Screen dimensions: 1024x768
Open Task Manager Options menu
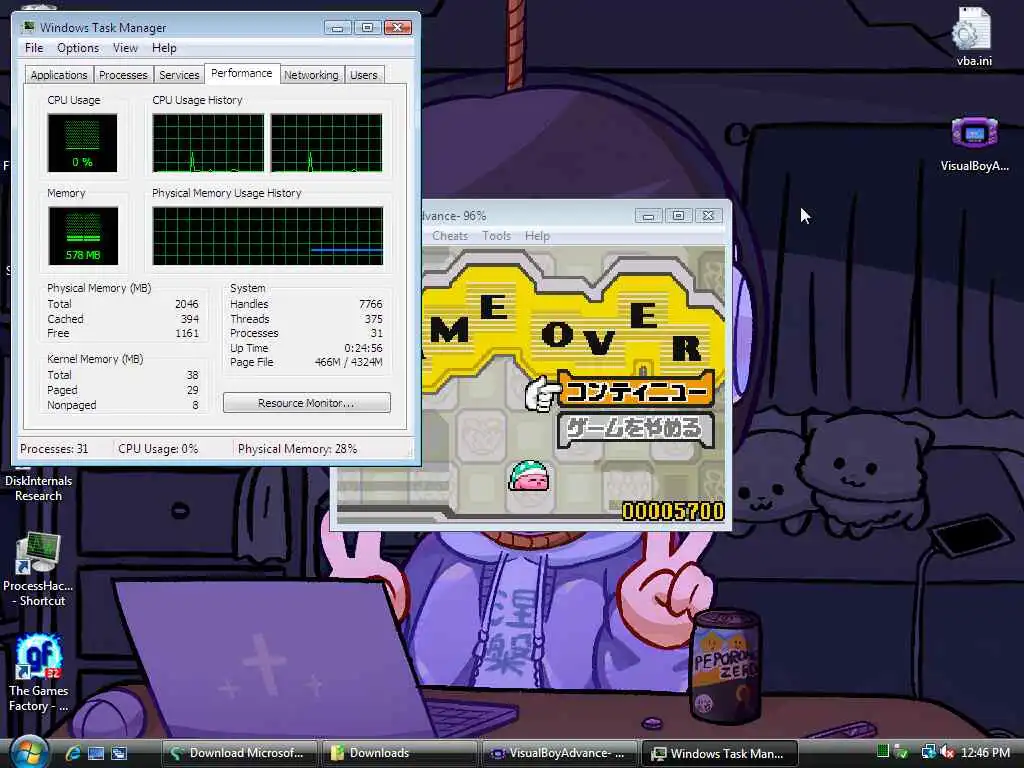pos(78,48)
